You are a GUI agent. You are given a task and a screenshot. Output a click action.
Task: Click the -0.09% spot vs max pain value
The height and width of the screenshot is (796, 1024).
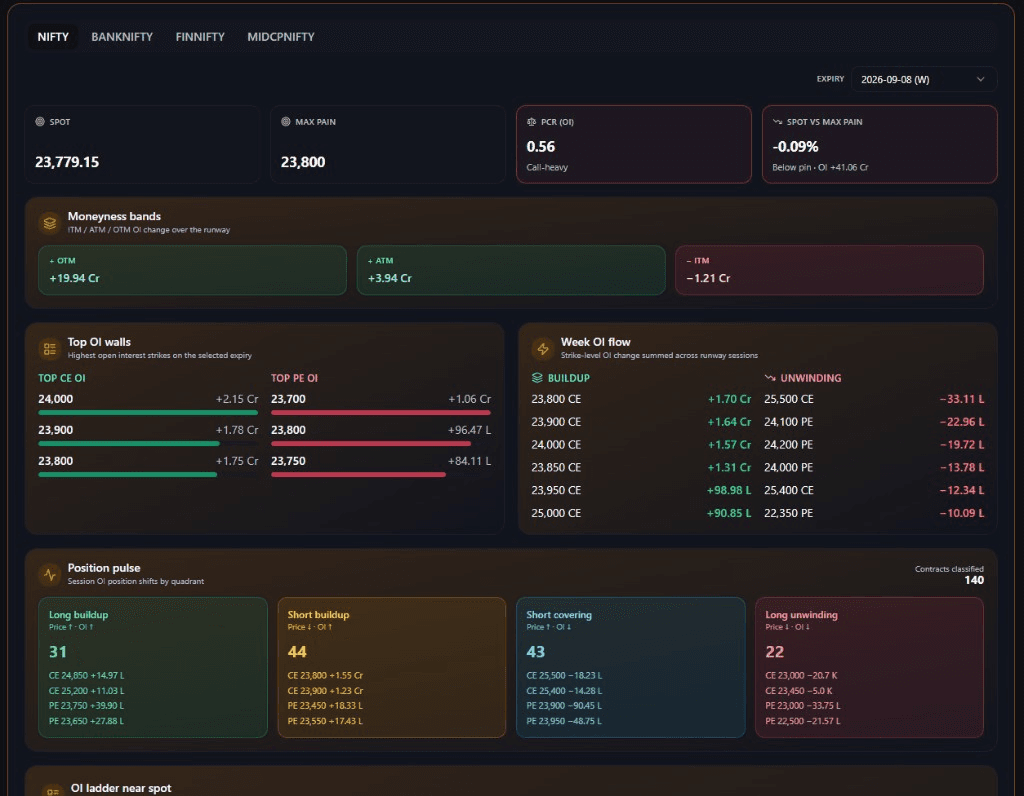pyautogui.click(x=795, y=147)
